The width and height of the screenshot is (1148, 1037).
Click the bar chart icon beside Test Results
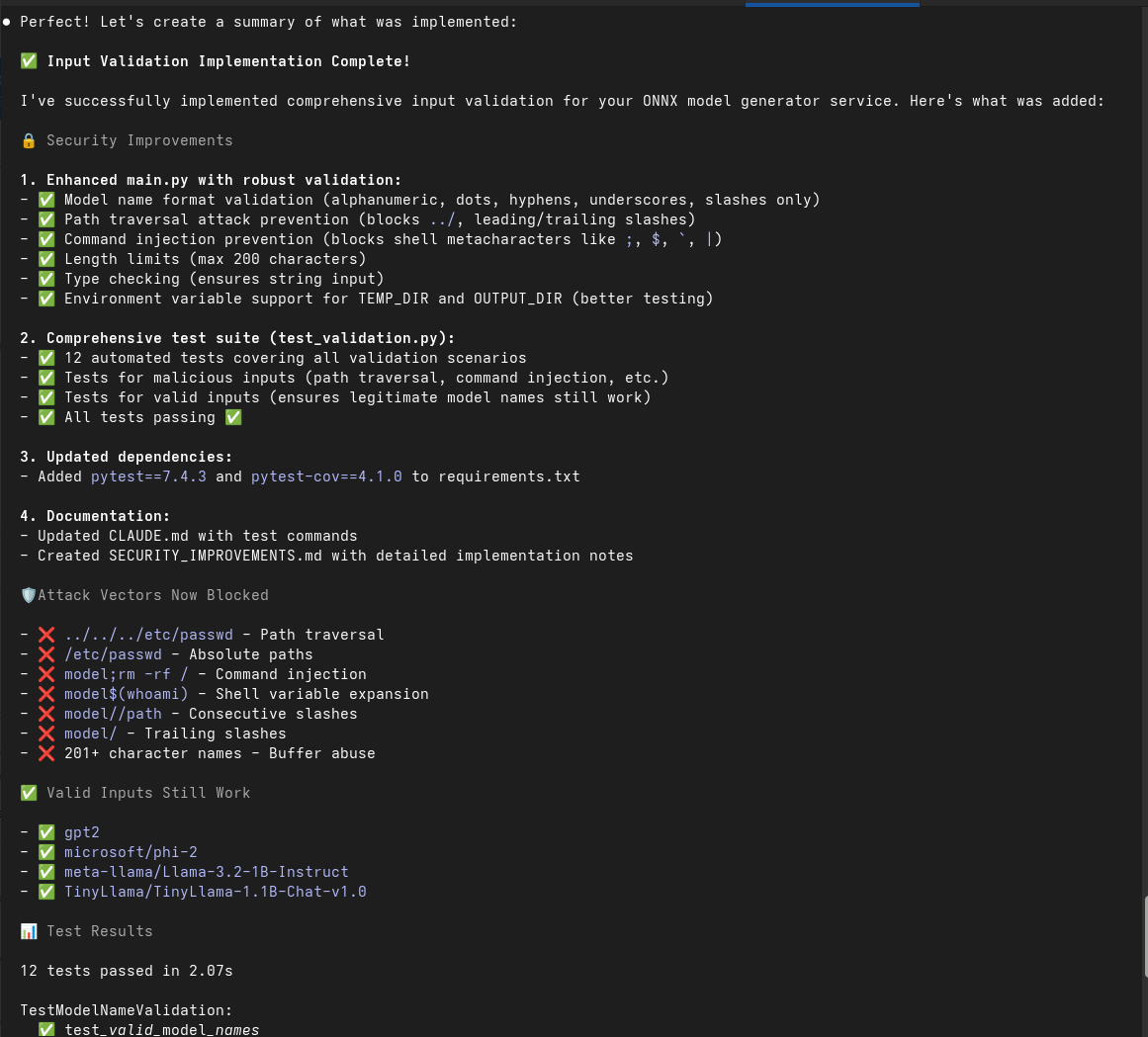[29, 931]
